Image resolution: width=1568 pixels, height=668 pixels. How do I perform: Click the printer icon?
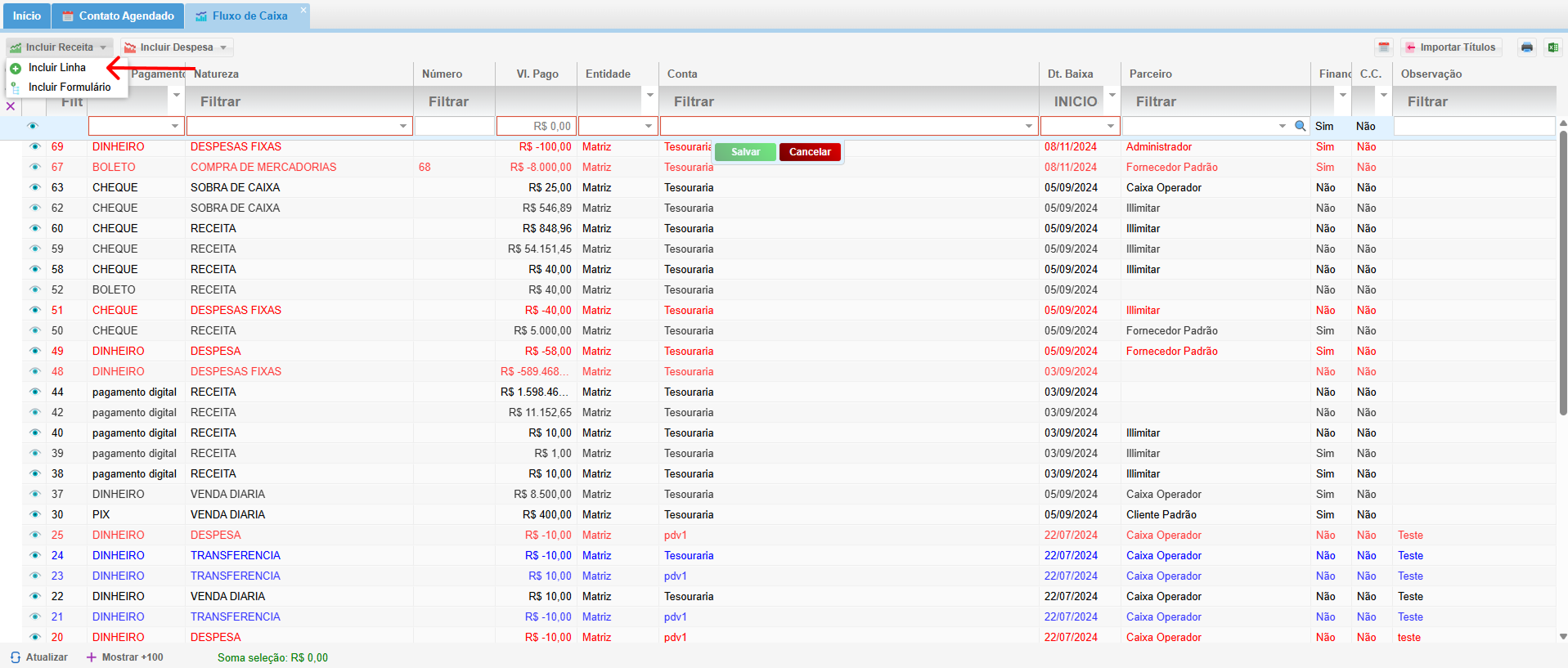(1526, 47)
